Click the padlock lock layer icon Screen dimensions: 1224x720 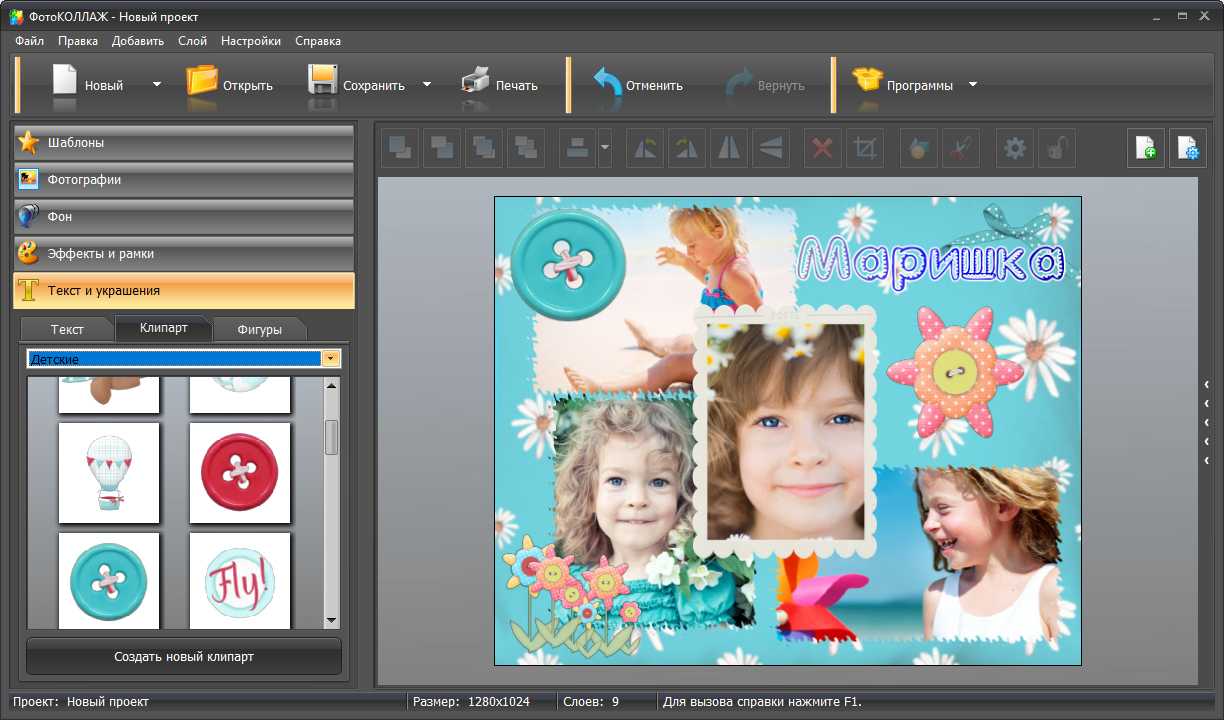(x=1056, y=149)
